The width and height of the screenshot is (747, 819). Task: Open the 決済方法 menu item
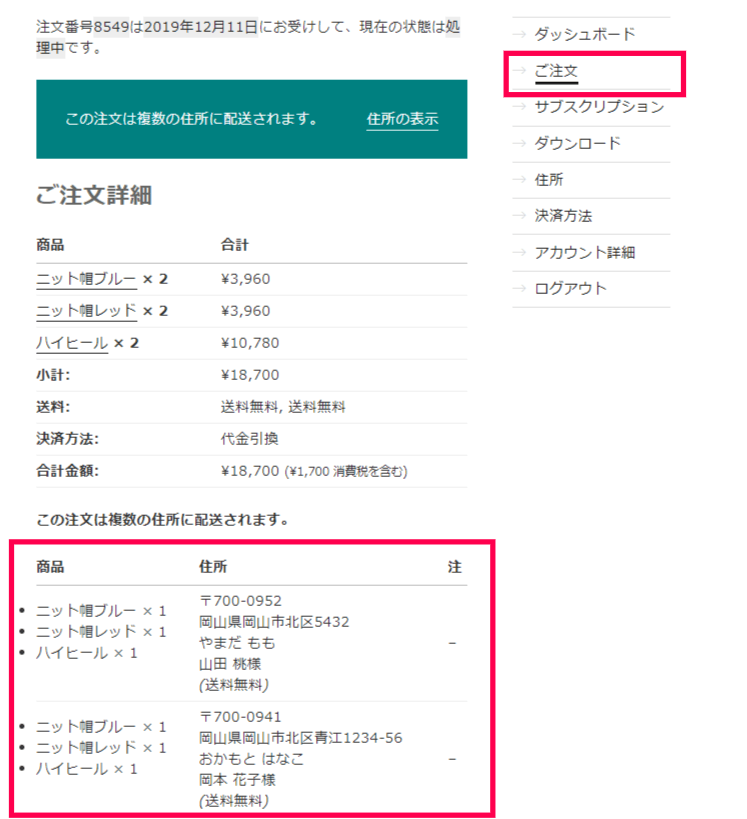click(563, 216)
